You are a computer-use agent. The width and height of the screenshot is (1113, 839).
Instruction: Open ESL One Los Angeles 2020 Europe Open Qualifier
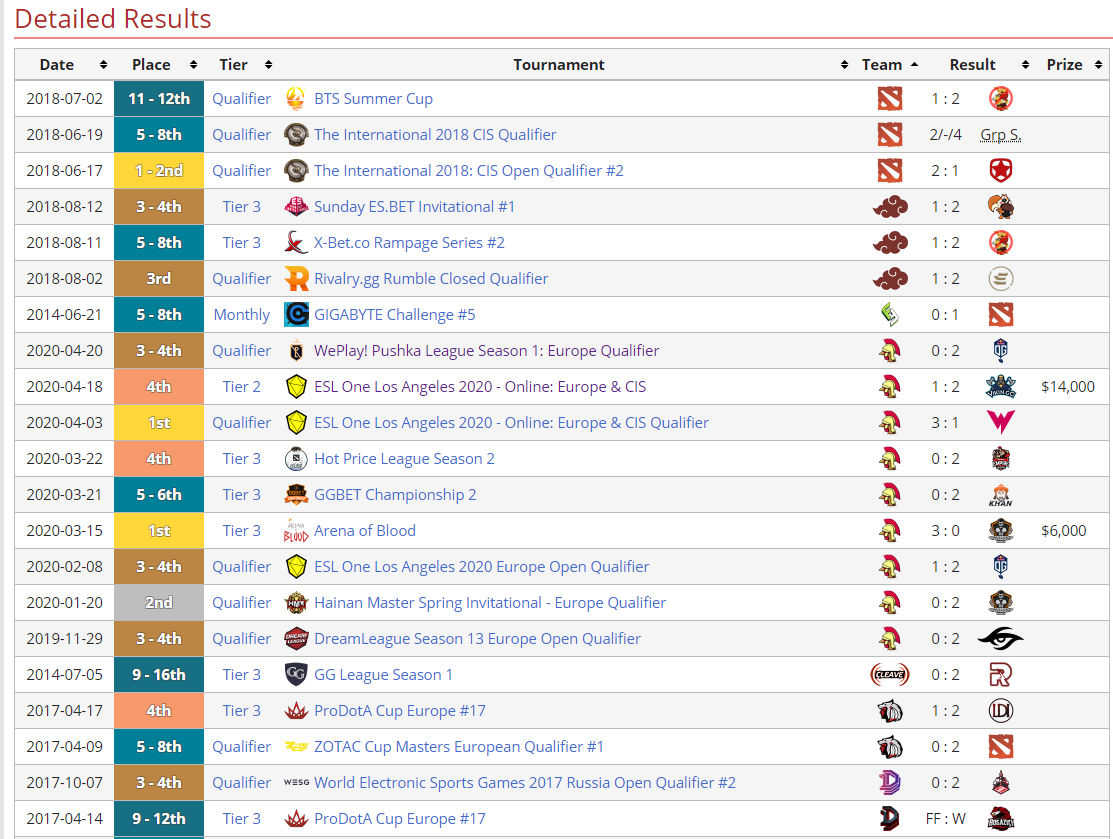pyautogui.click(x=481, y=567)
